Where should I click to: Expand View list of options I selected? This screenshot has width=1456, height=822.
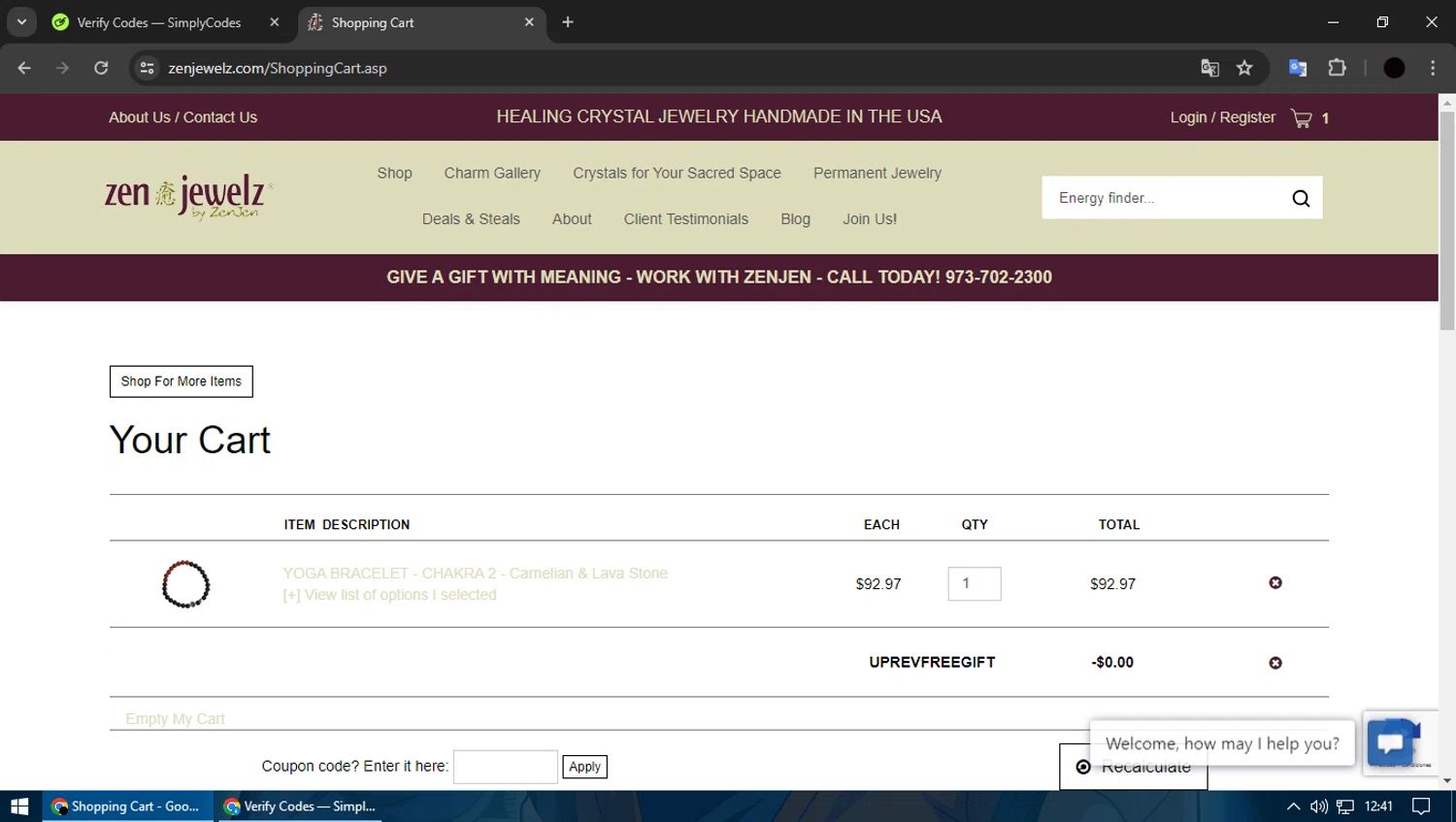tap(389, 595)
